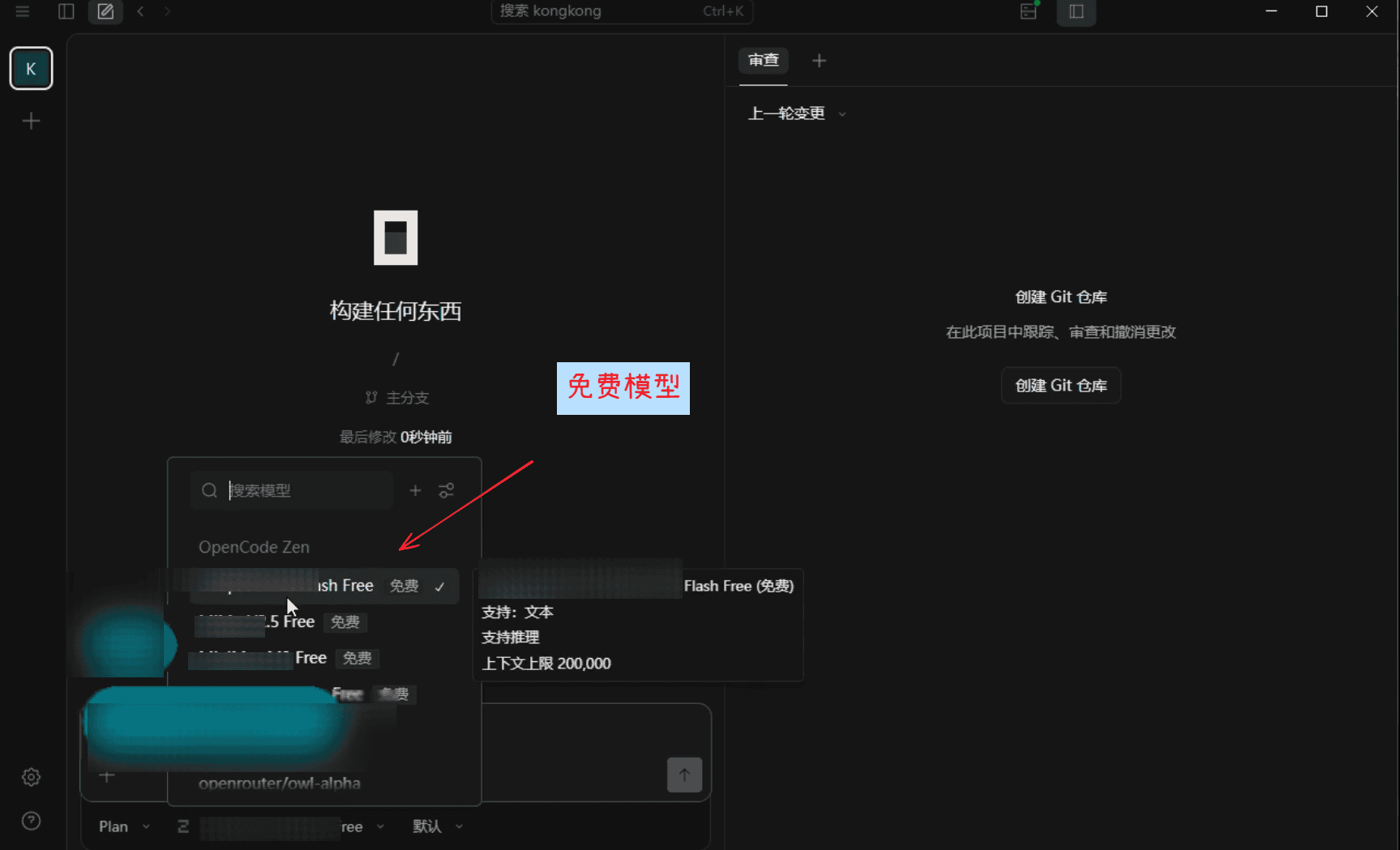Viewport: 1400px width, 850px height.
Task: Toggle the right review panel icon
Action: (x=1077, y=11)
